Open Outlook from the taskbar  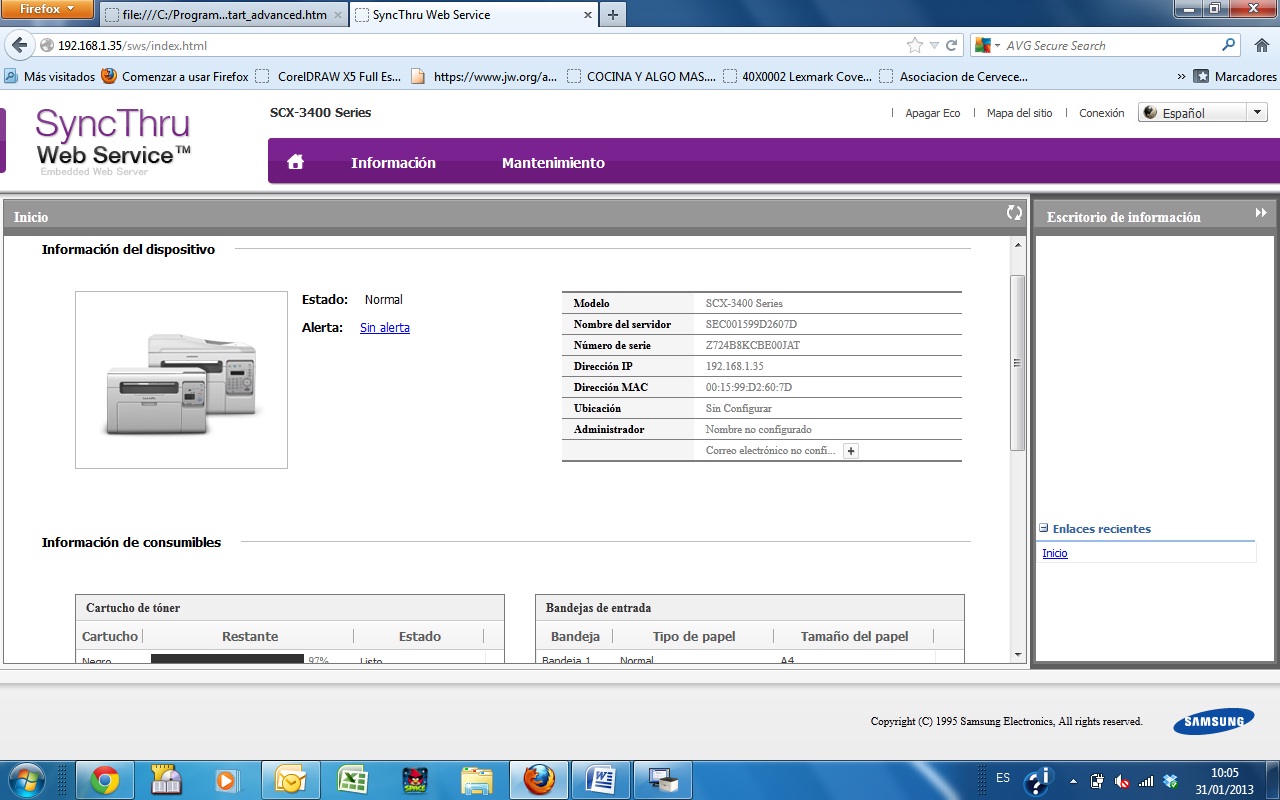(x=290, y=780)
